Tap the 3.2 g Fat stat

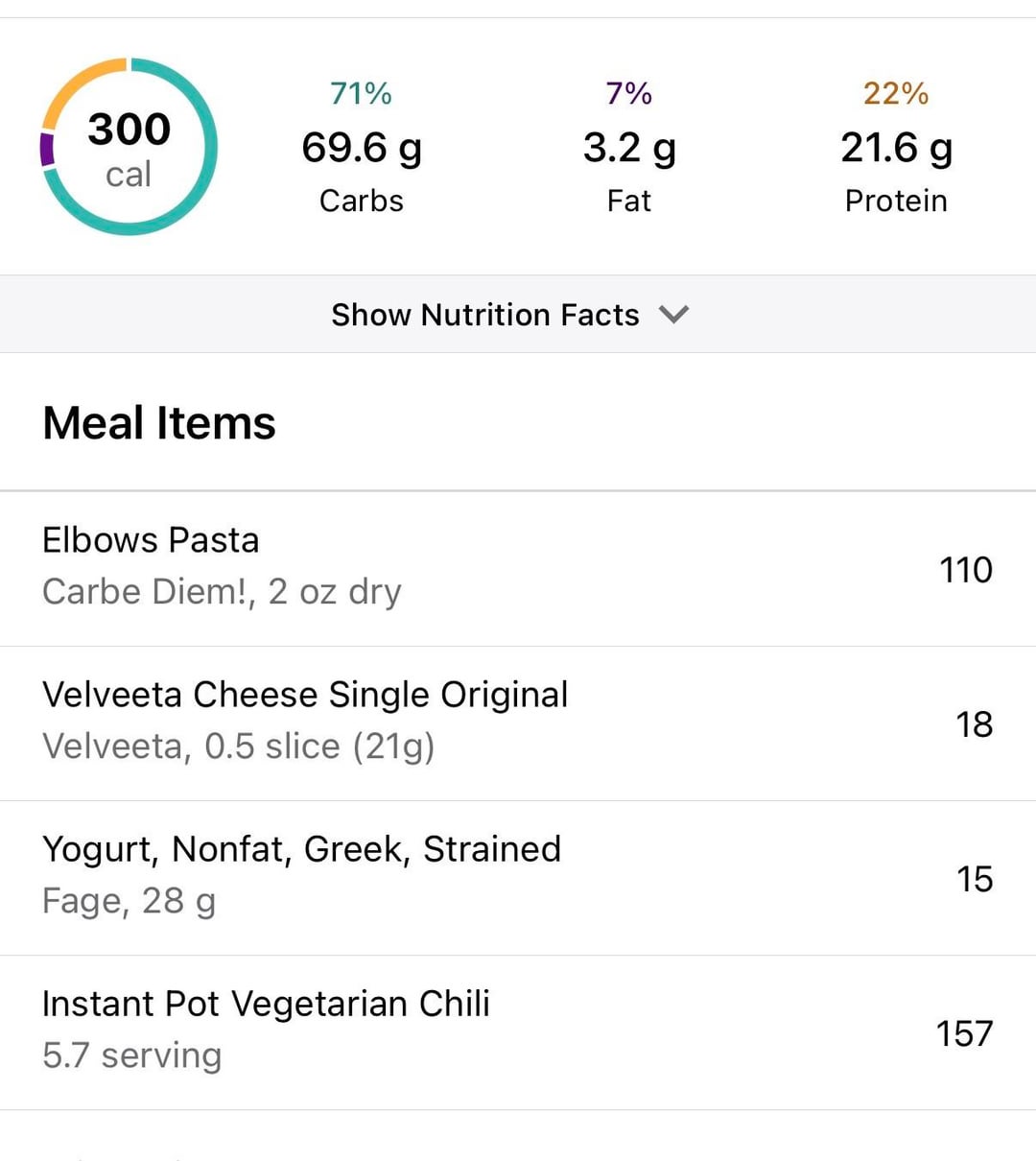[629, 148]
